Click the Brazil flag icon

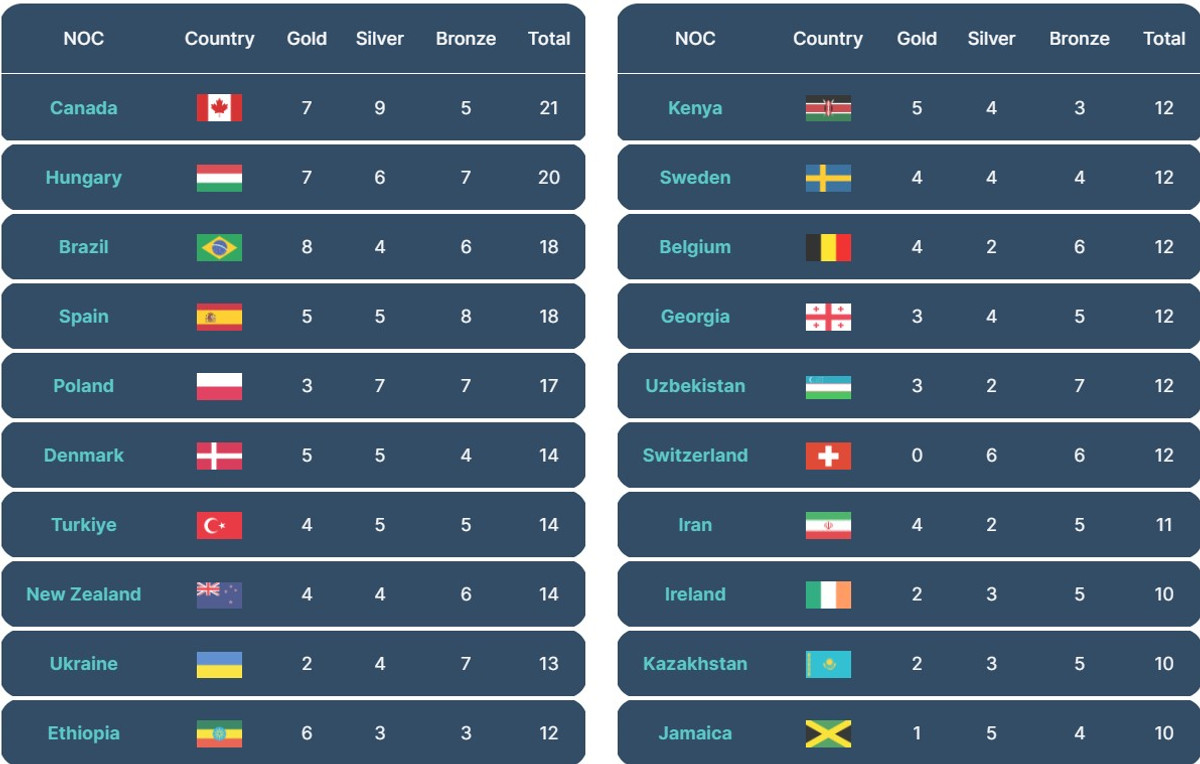point(219,247)
